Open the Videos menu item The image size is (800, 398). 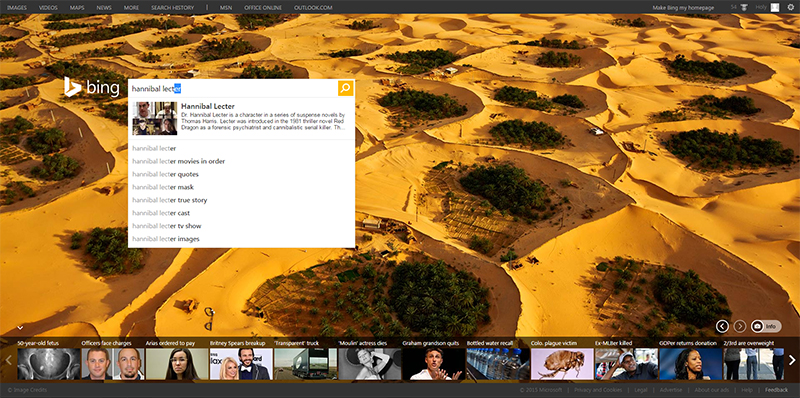pos(48,8)
